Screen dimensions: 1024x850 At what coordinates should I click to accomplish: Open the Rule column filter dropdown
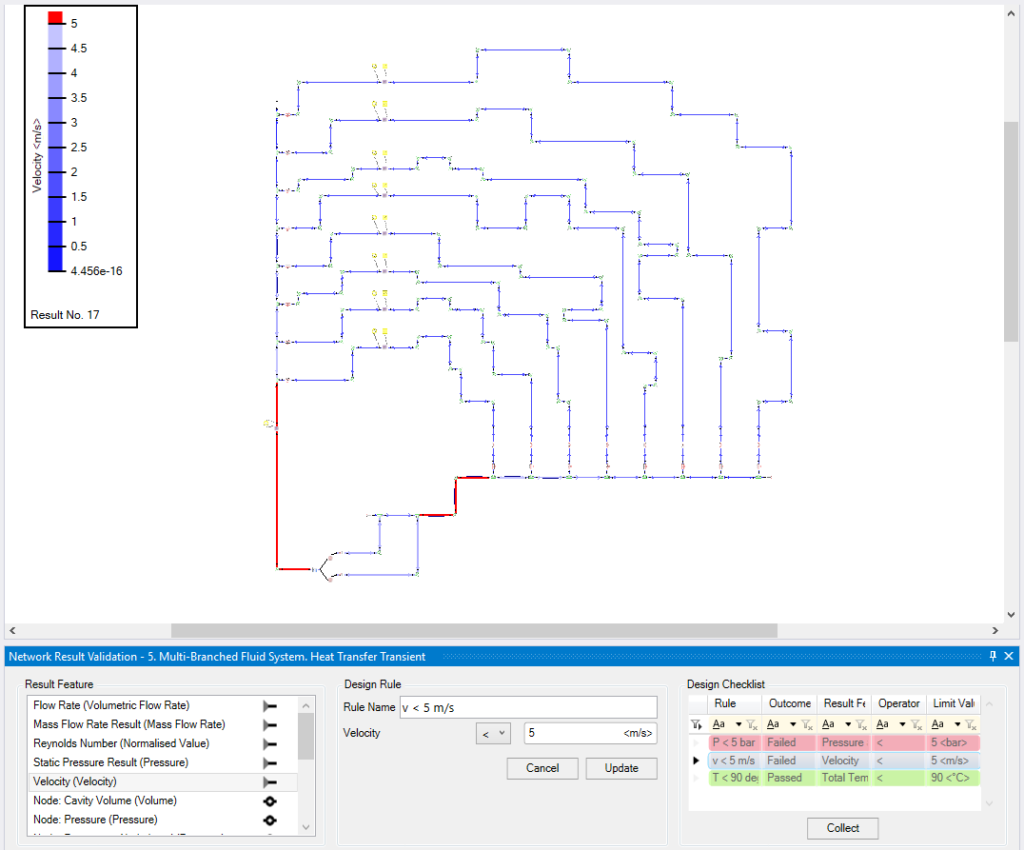tap(739, 726)
